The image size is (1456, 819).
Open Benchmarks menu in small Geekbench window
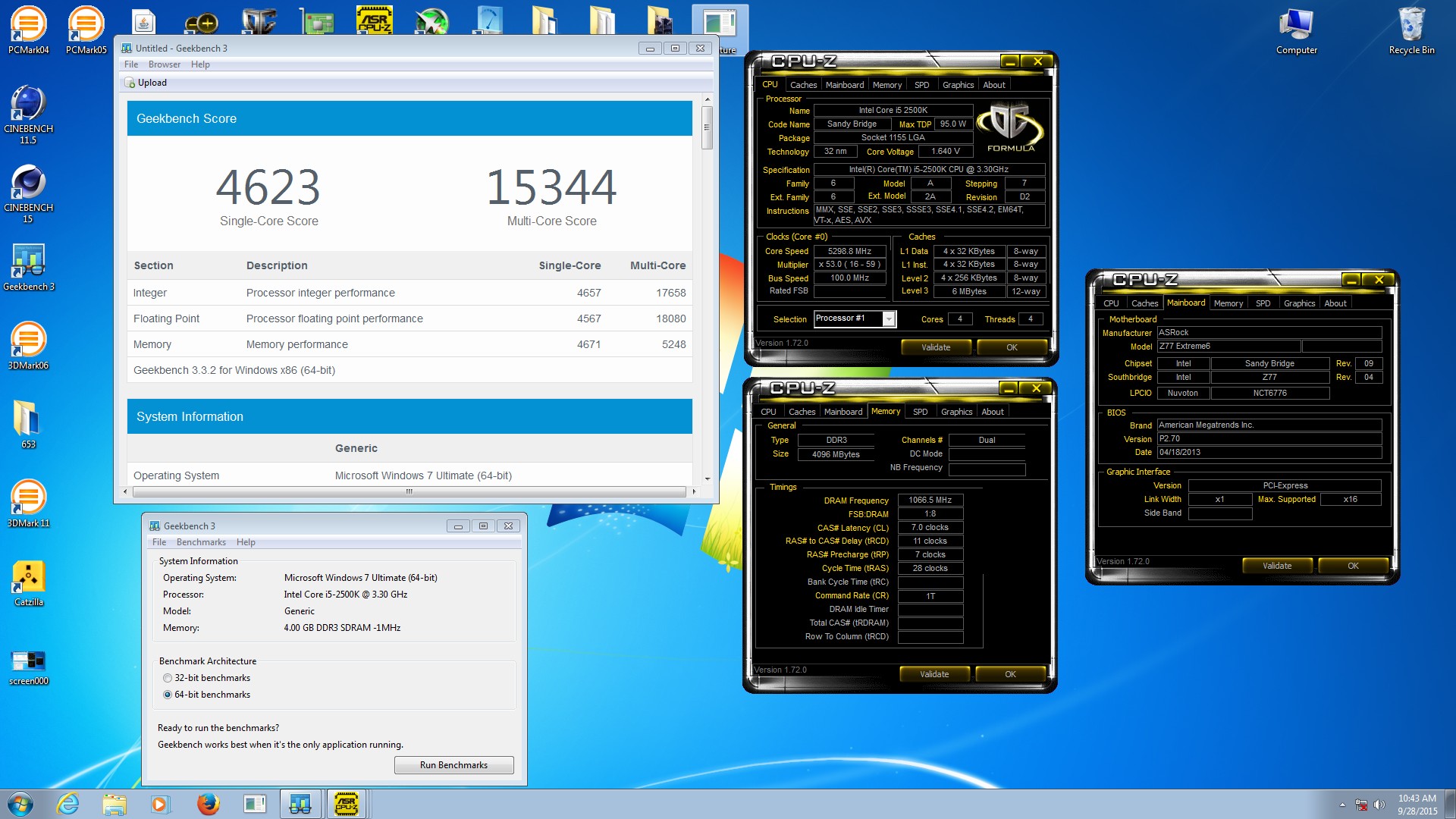click(201, 542)
